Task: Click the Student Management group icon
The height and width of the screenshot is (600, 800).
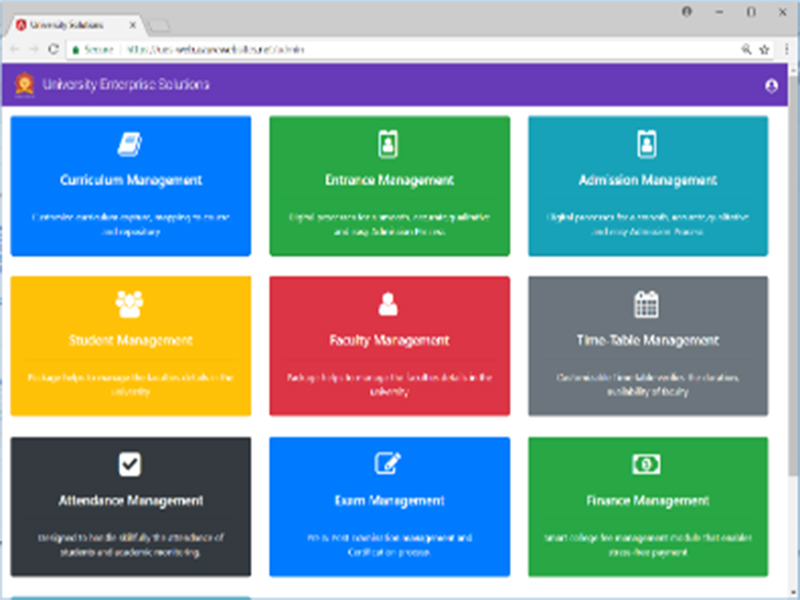Action: pyautogui.click(x=130, y=304)
